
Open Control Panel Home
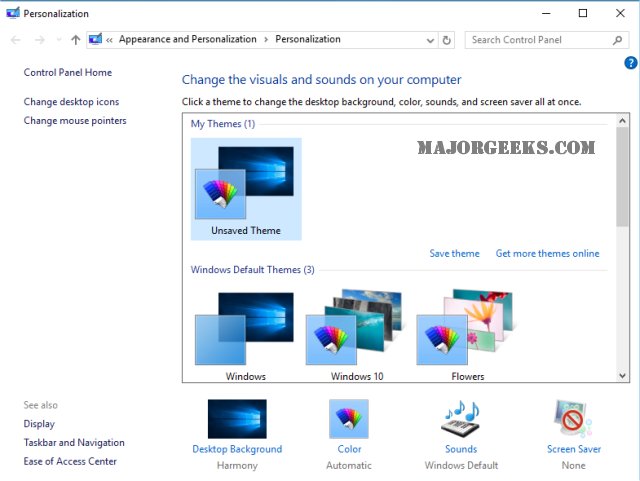click(x=68, y=73)
